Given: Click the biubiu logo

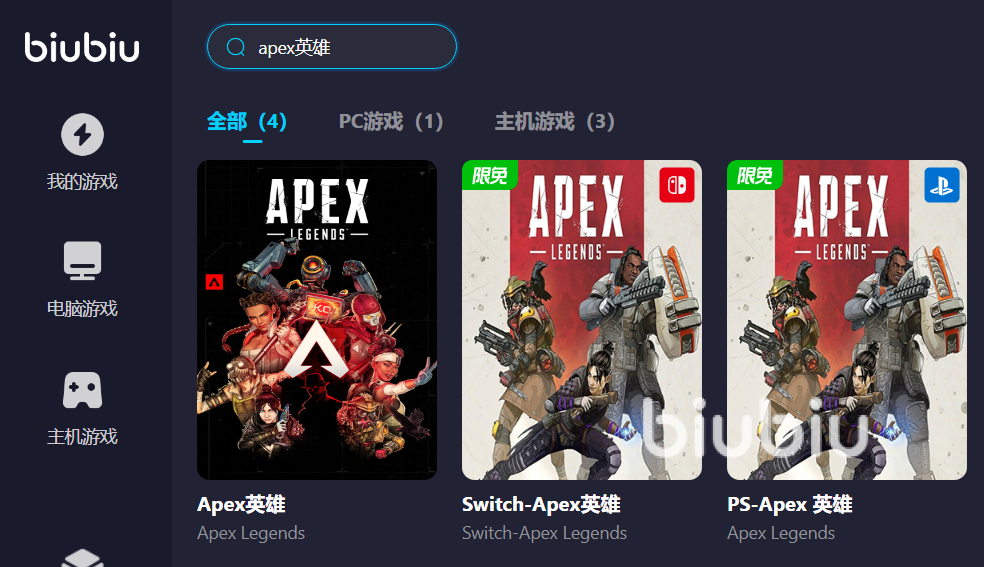Looking at the screenshot, I should (82, 47).
